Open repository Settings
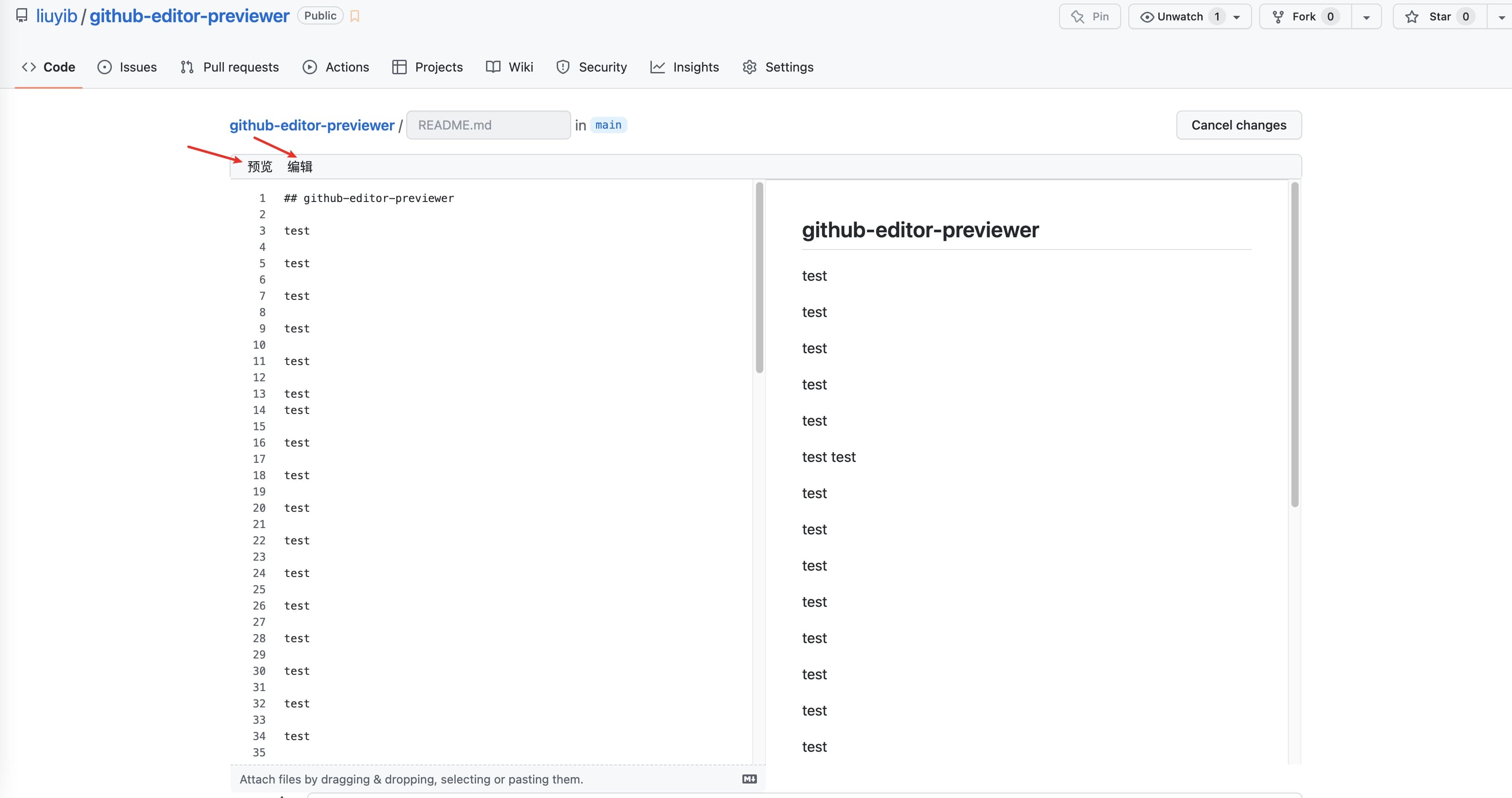 [x=778, y=67]
